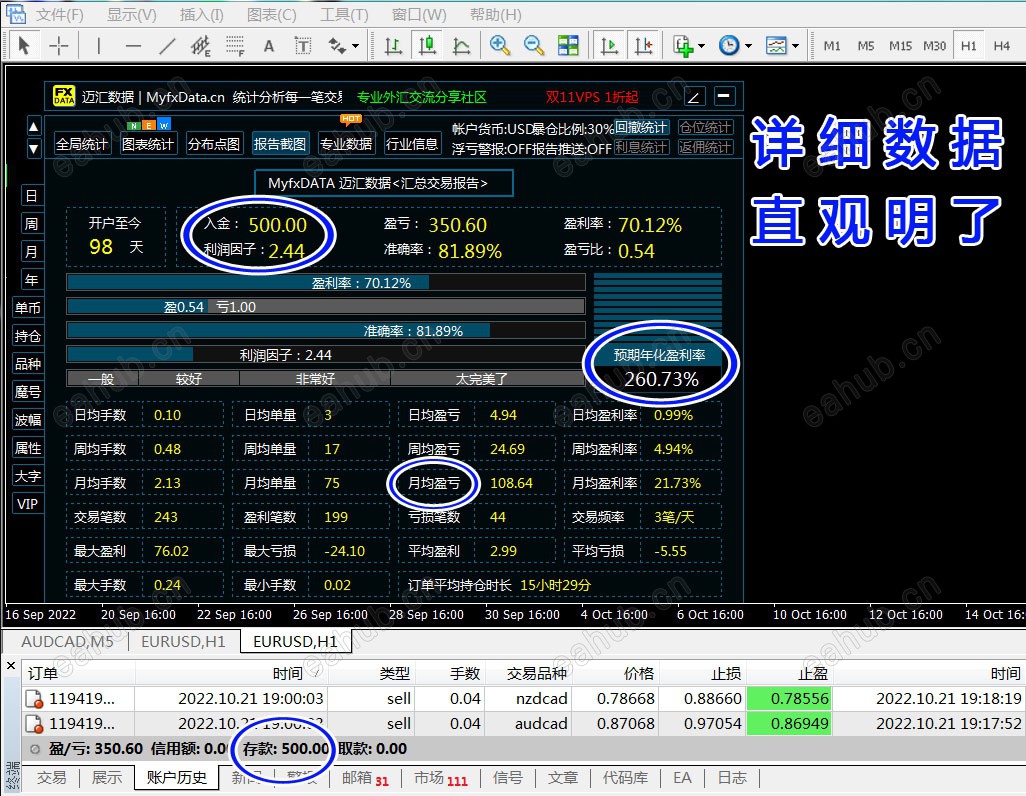Zoom out of the chart
Screen dimensions: 1026x796
(534, 46)
